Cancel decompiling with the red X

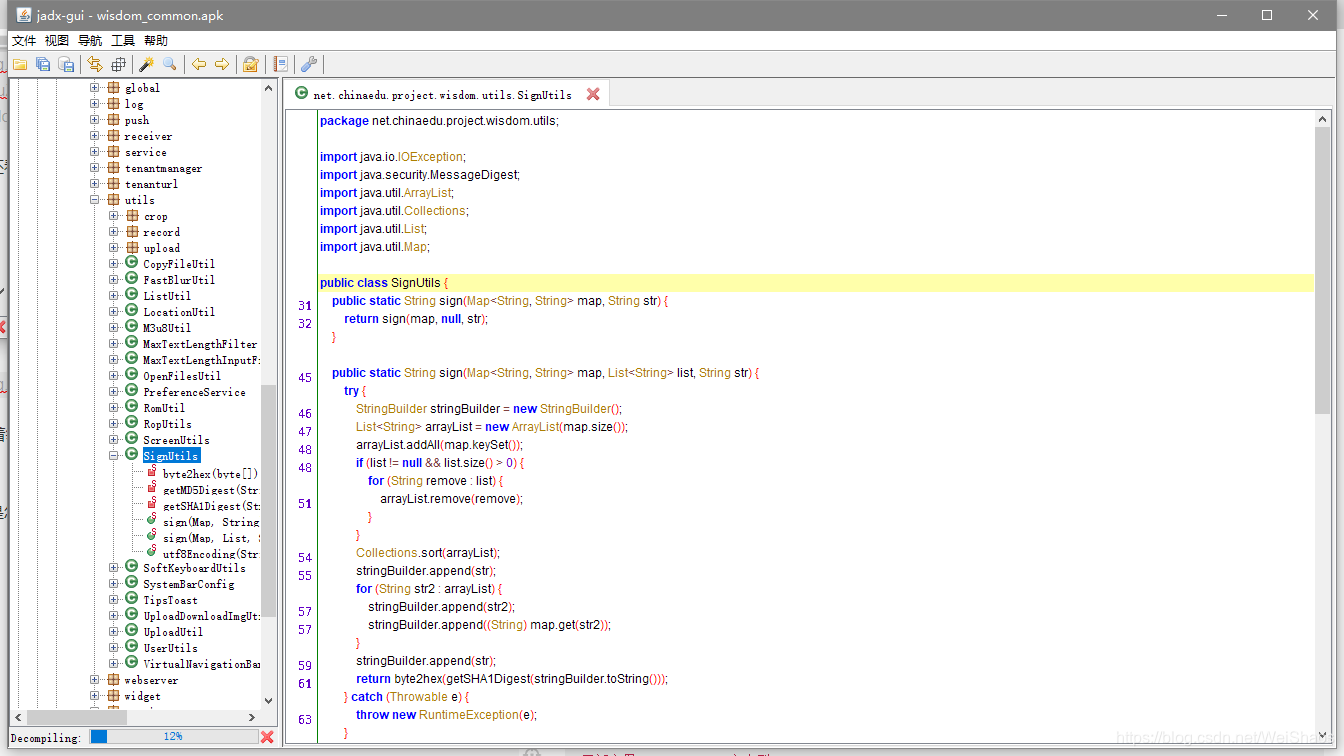(267, 736)
